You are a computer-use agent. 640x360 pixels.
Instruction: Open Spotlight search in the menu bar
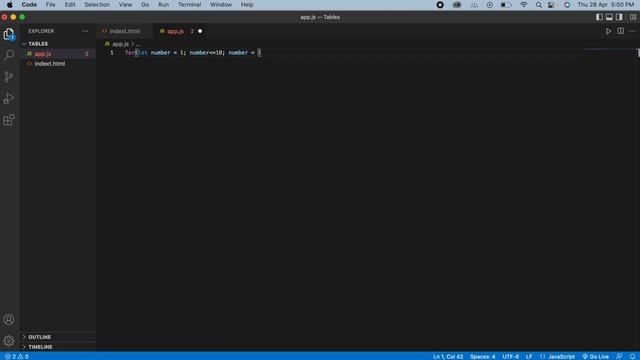pyautogui.click(x=539, y=5)
